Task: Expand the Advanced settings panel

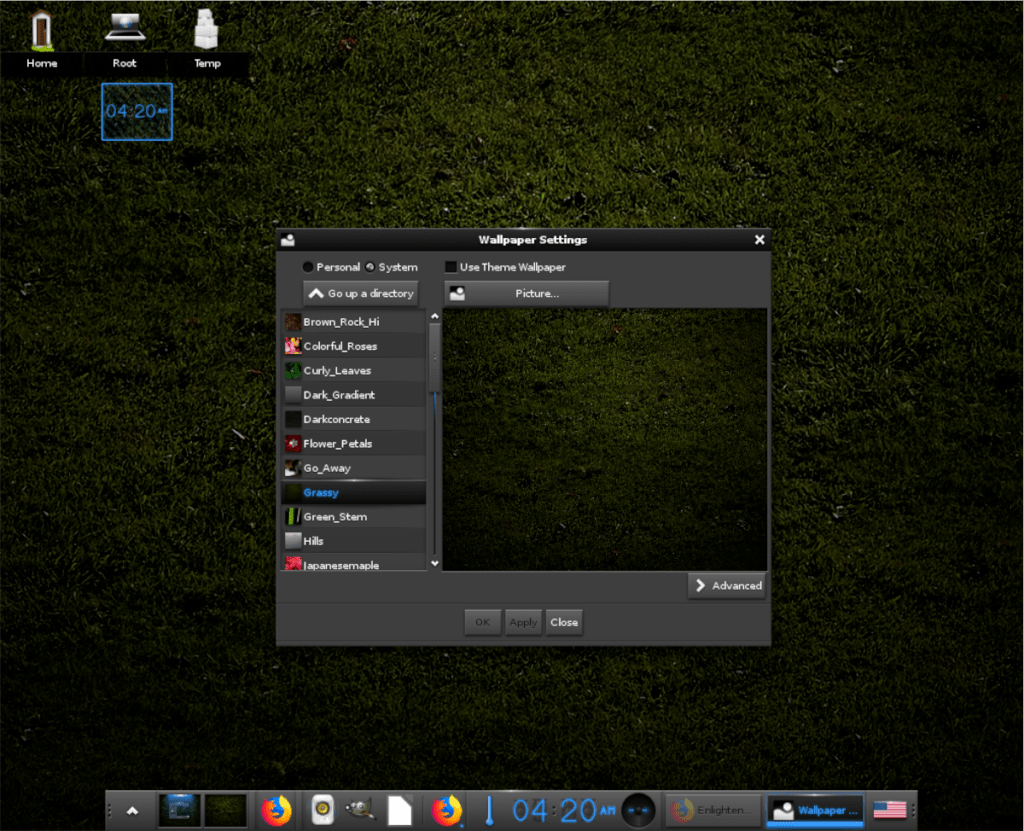Action: [x=726, y=586]
